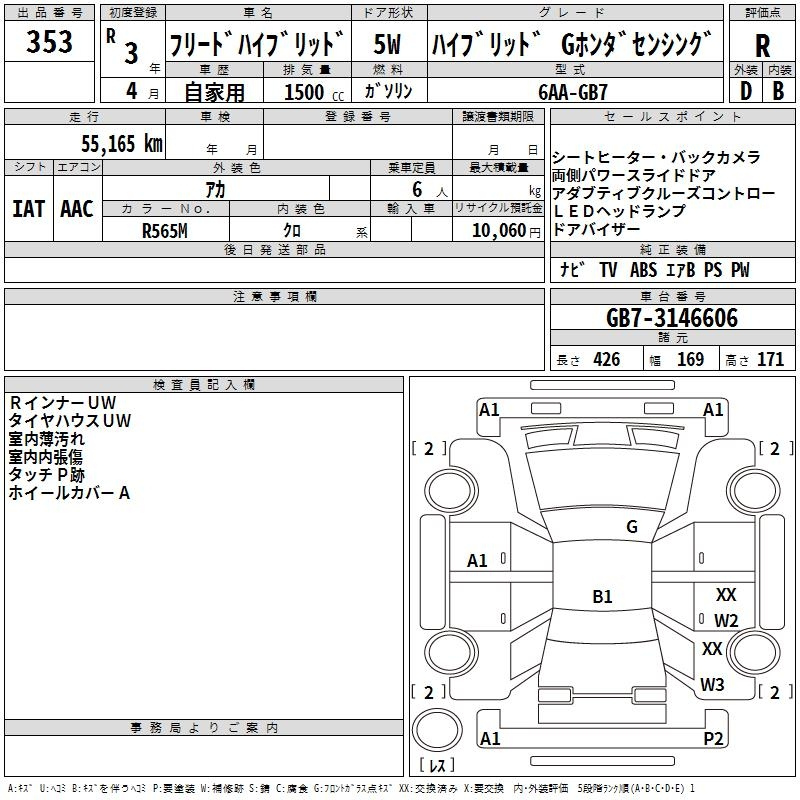Click the chassis number GB7-3146606
This screenshot has width=800, height=800.
(x=672, y=318)
